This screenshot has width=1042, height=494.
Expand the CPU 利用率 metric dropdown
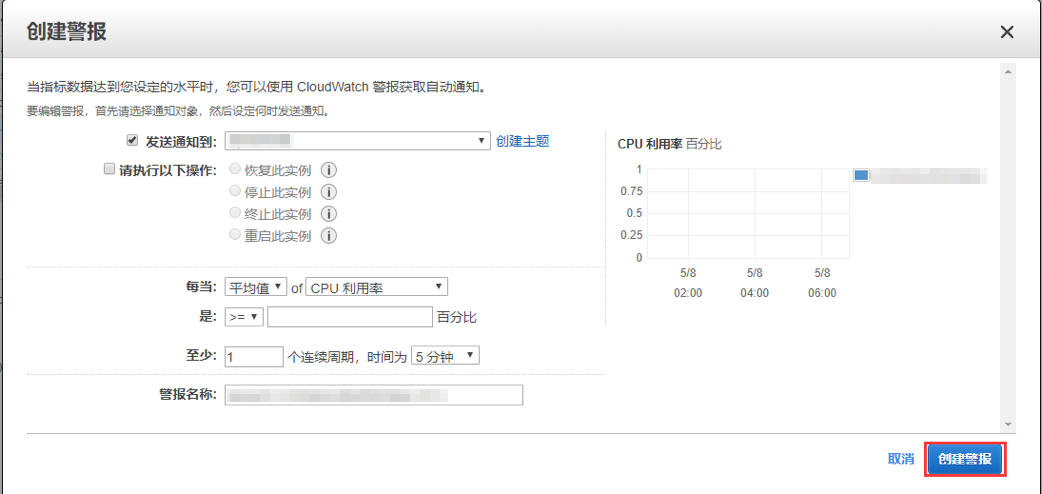376,287
